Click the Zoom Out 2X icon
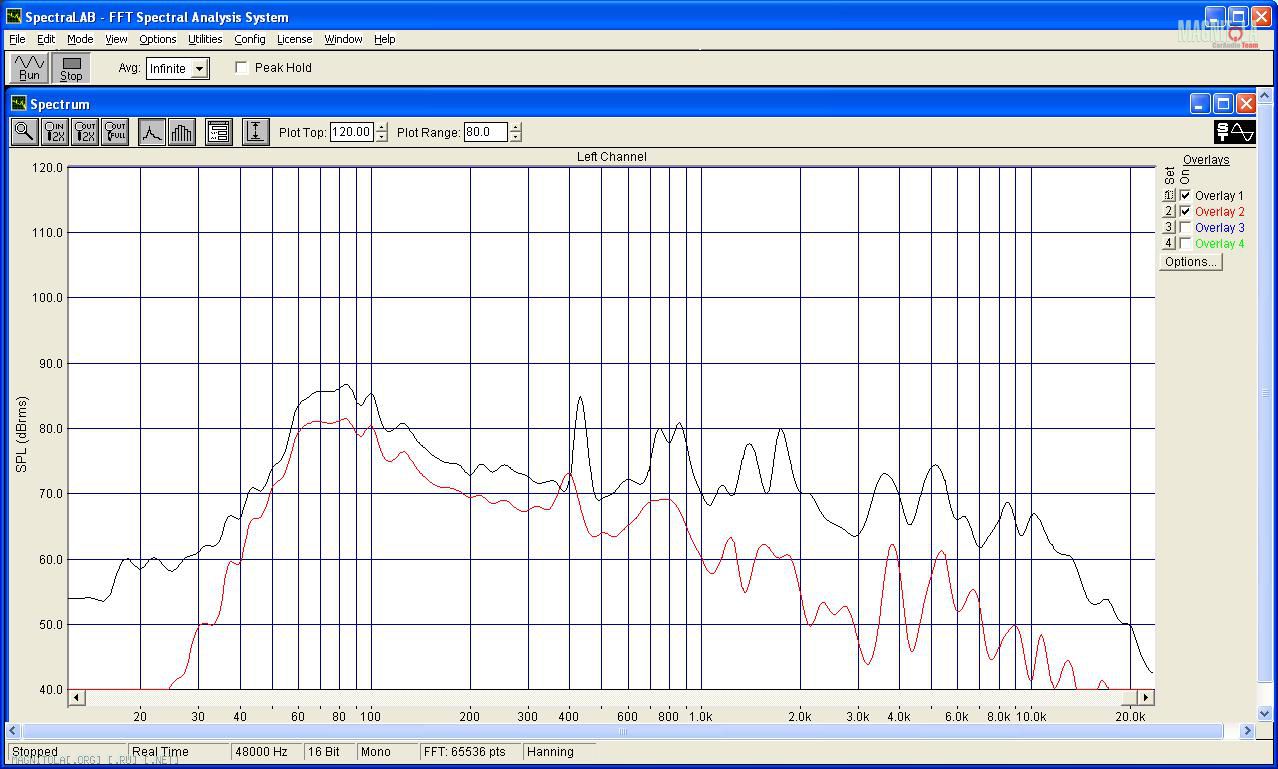Screen dimensions: 1278x769 click(x=85, y=132)
